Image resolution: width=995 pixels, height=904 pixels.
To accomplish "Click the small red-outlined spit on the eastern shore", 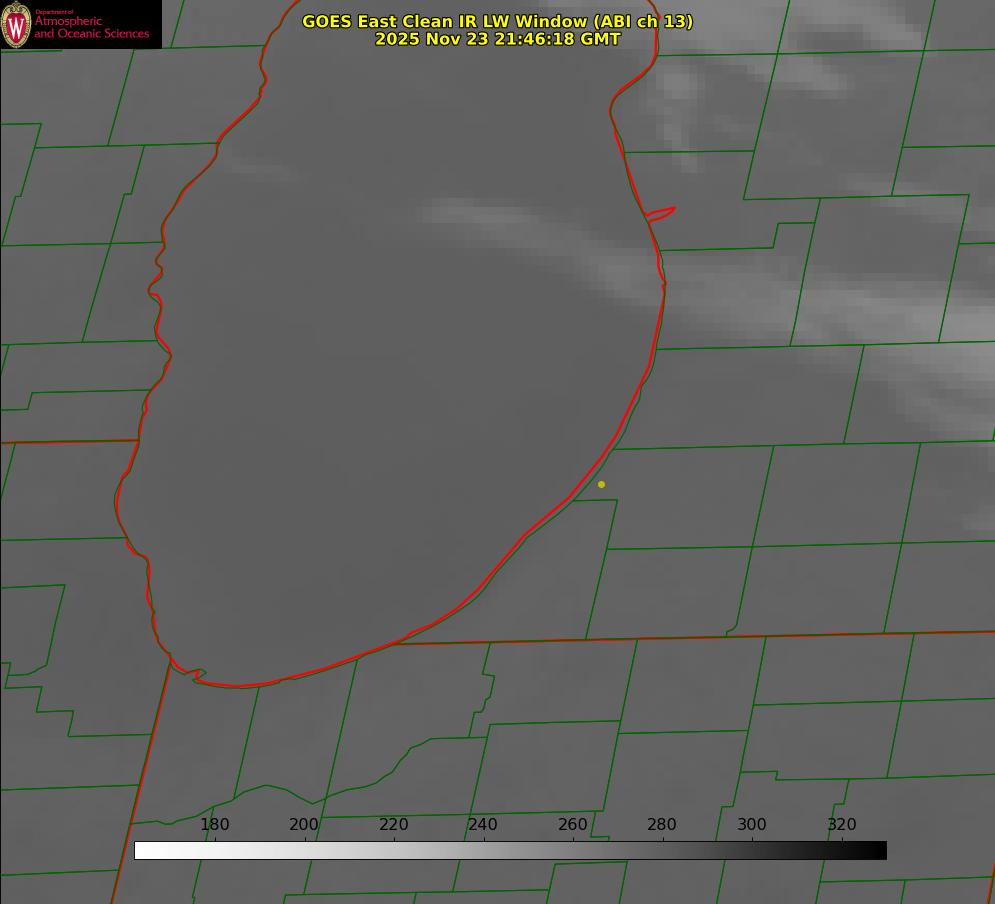I will pyautogui.click(x=662, y=213).
